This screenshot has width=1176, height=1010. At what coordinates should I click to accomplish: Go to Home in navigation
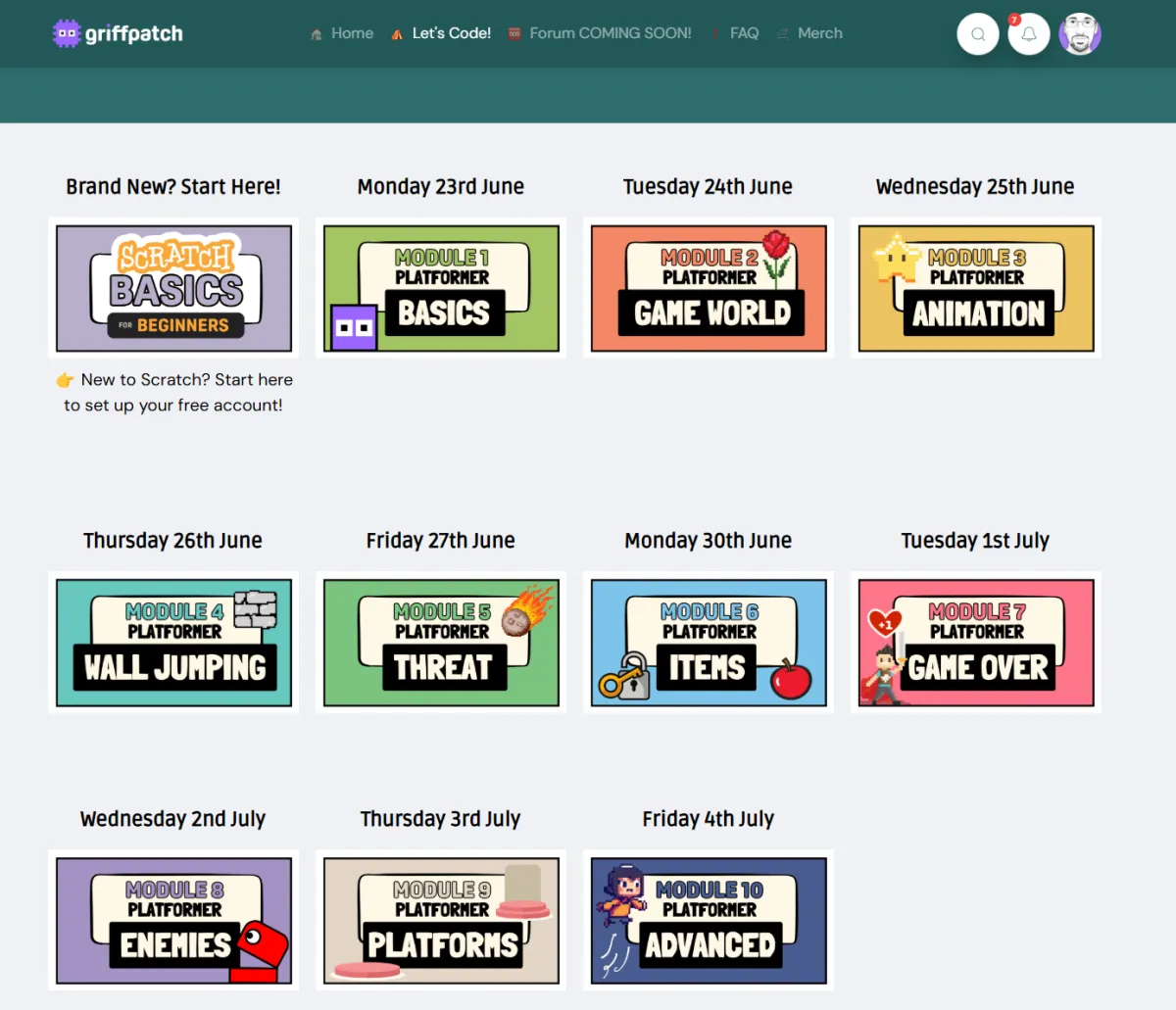pyautogui.click(x=352, y=33)
